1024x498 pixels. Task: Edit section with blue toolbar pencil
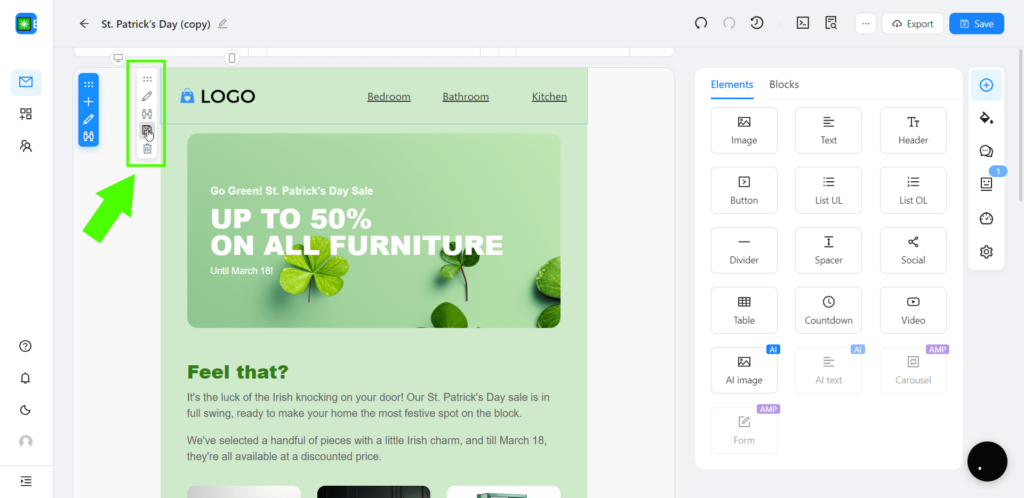(89, 119)
